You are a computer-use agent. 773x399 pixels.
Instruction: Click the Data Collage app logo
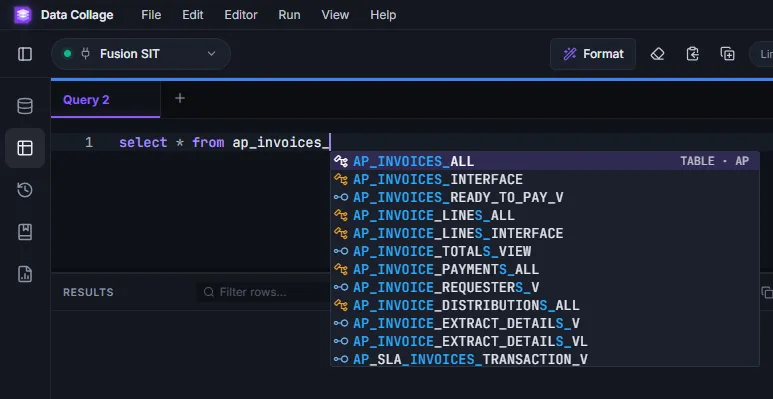23,15
